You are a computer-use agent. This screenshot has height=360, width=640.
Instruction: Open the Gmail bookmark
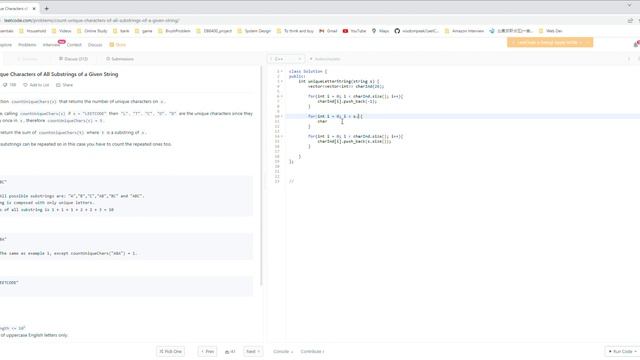[x=328, y=31]
